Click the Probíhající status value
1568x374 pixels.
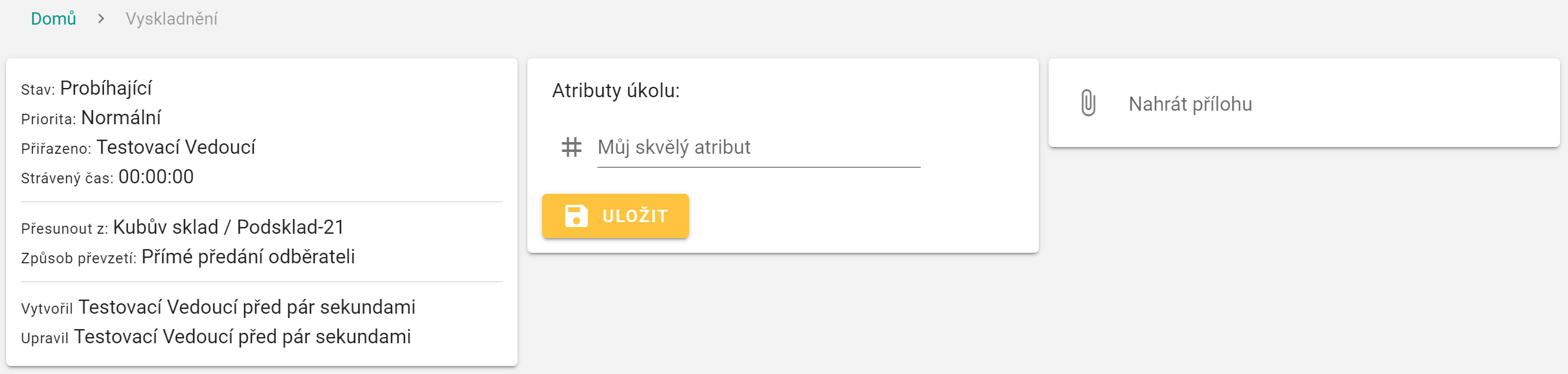tap(106, 89)
